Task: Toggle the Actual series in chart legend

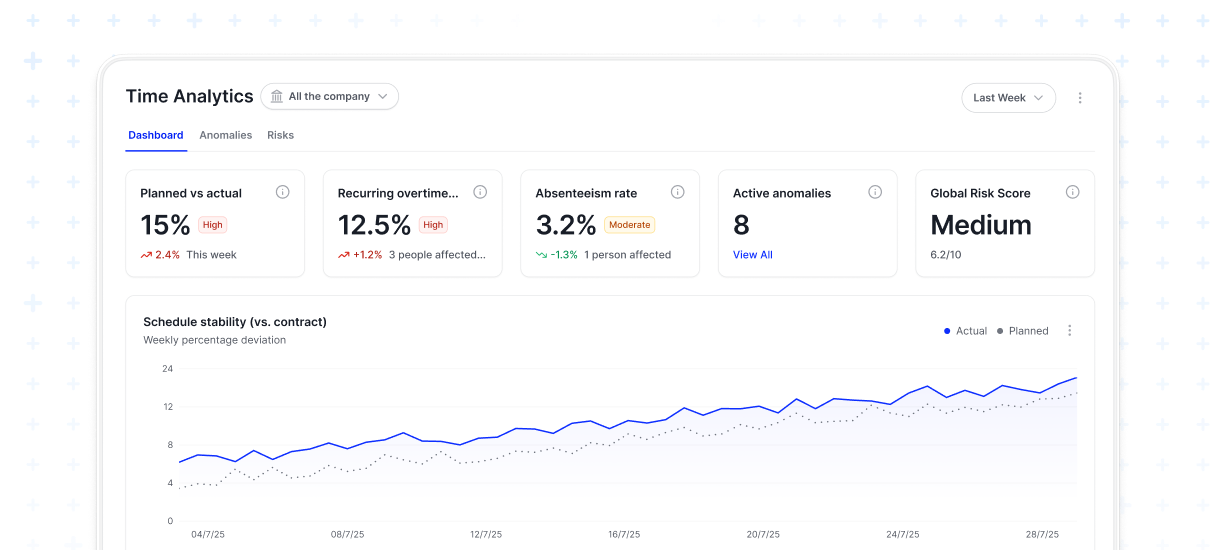Action: point(966,331)
